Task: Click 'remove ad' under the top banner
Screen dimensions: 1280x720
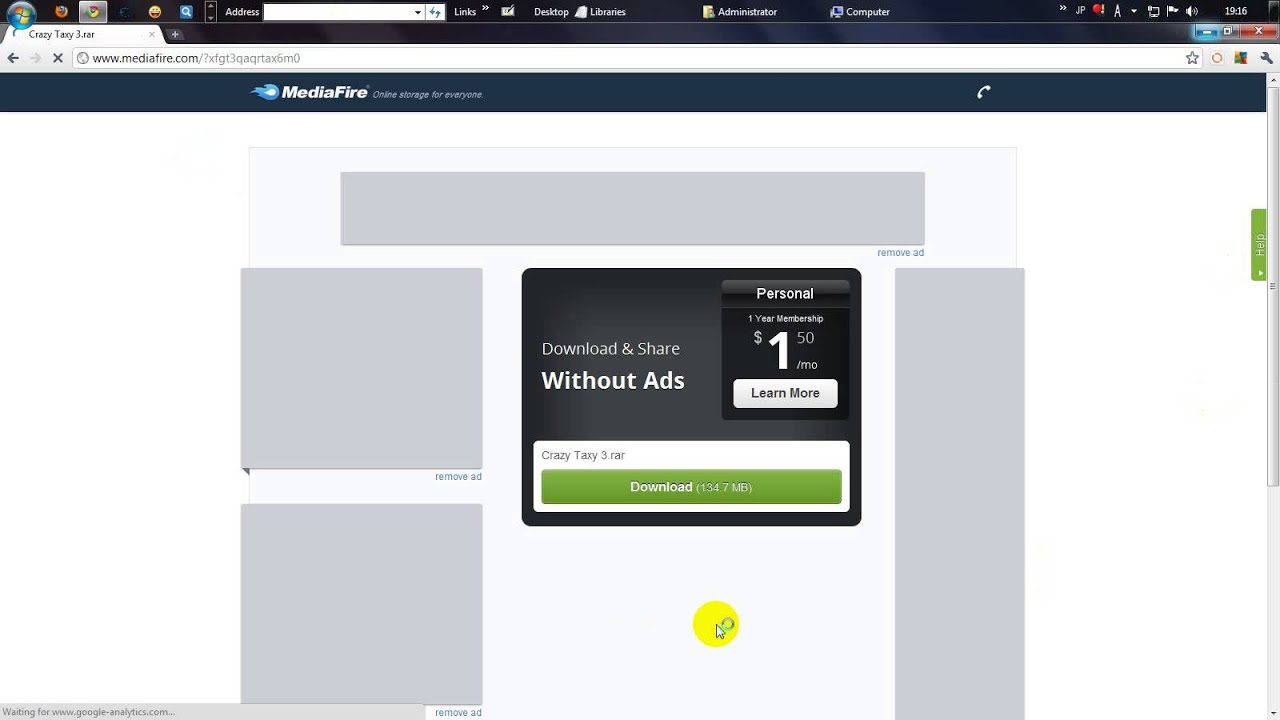Action: pyautogui.click(x=900, y=252)
